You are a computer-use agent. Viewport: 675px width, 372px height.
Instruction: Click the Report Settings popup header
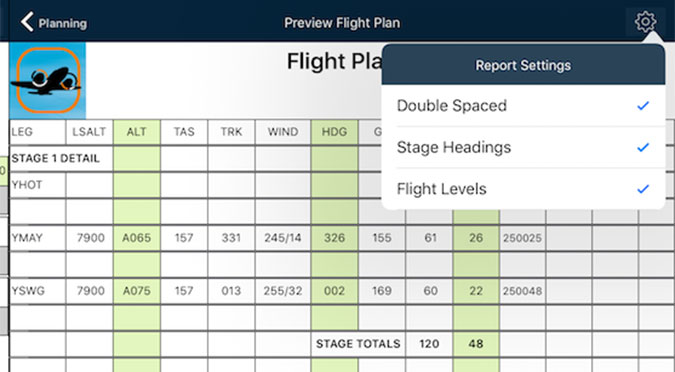tap(523, 65)
